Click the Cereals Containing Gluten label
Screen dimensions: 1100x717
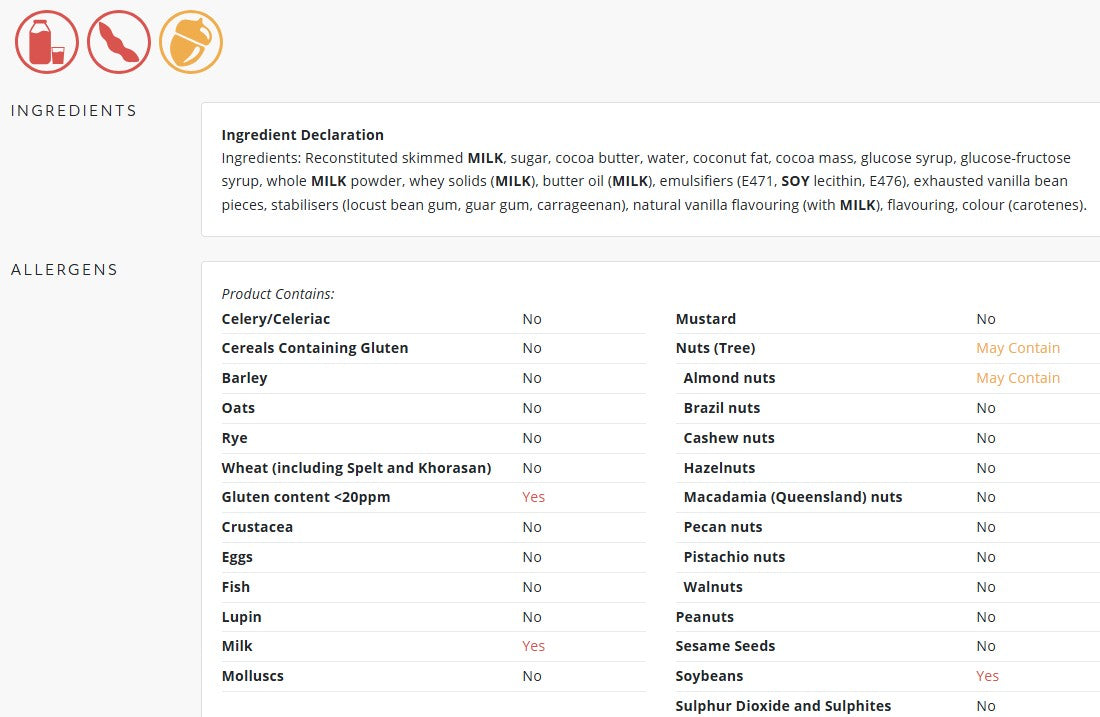tap(315, 348)
